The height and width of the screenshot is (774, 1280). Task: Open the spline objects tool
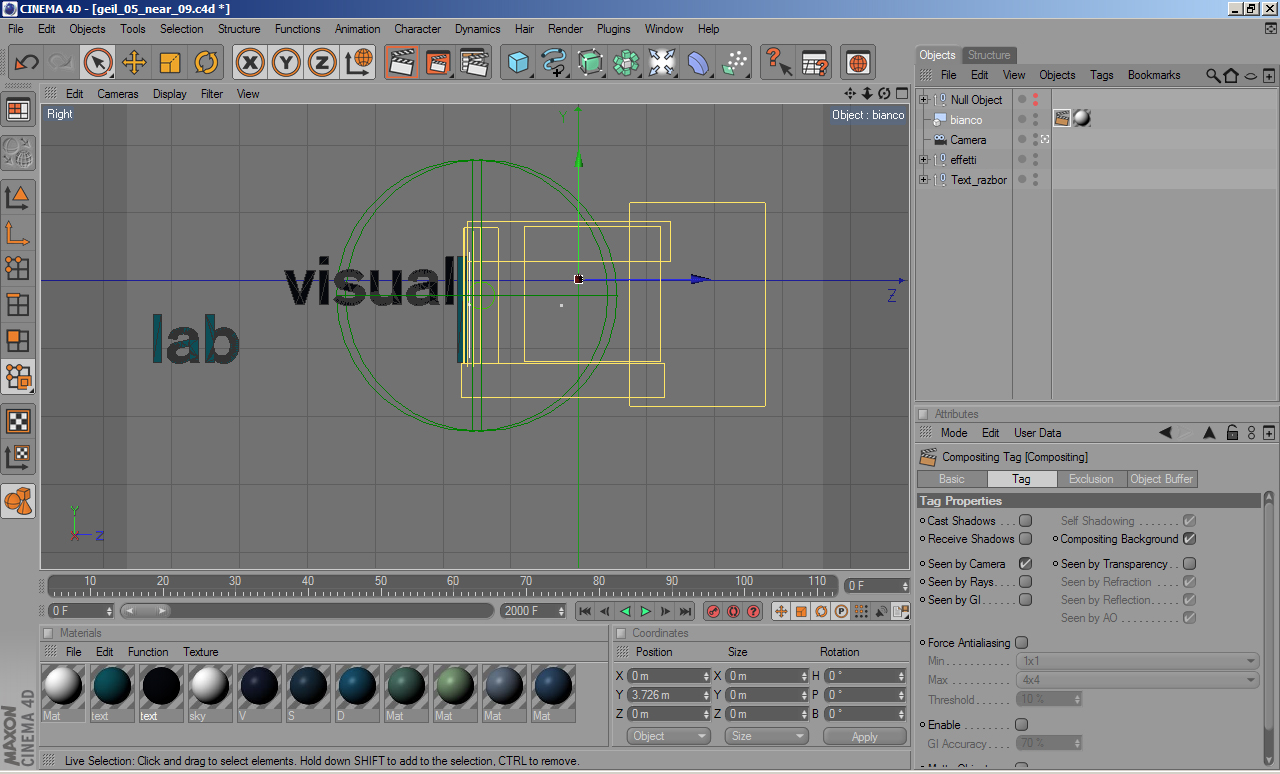click(x=554, y=63)
